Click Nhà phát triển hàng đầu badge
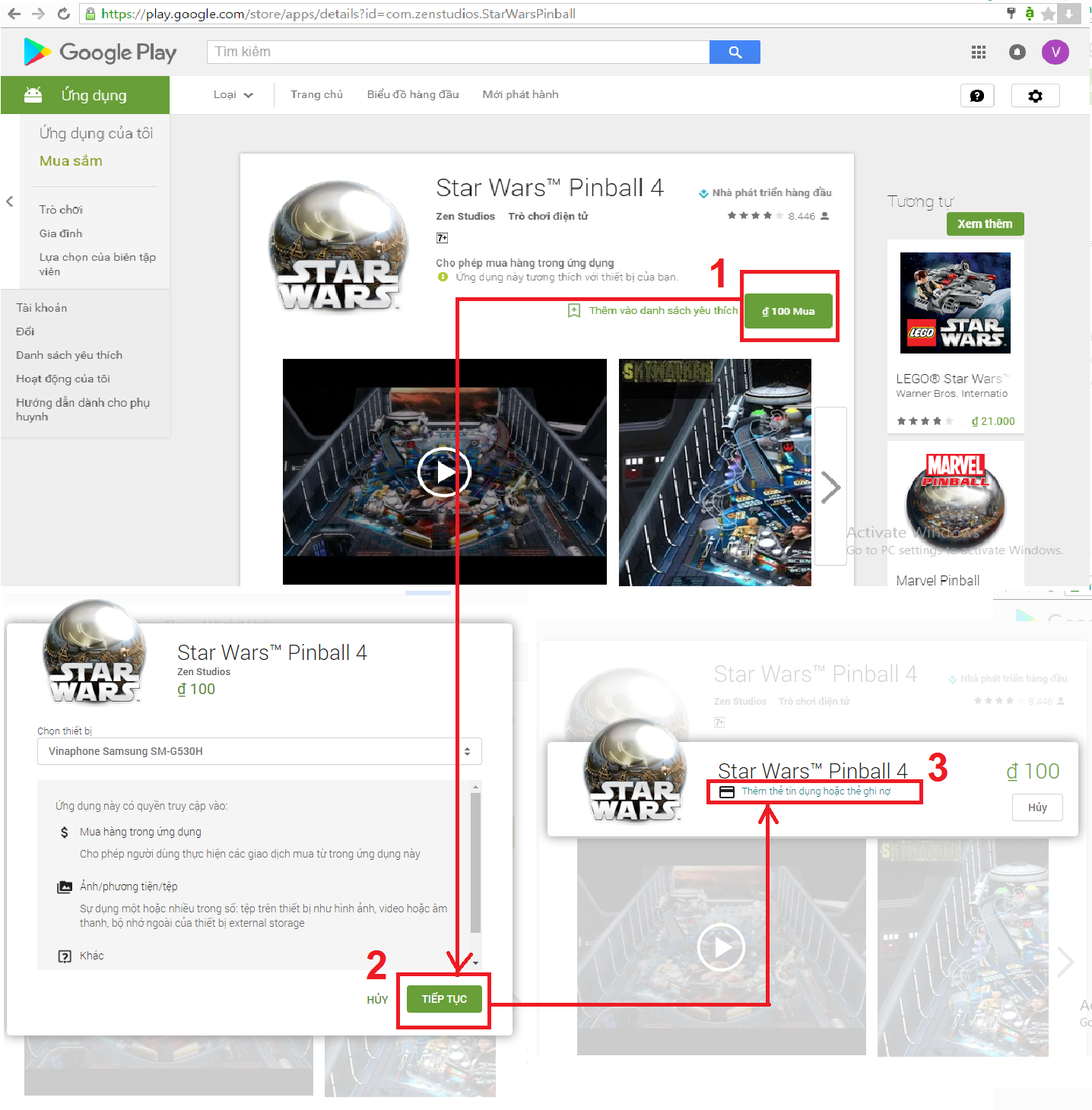This screenshot has width=1092, height=1110. (x=765, y=193)
